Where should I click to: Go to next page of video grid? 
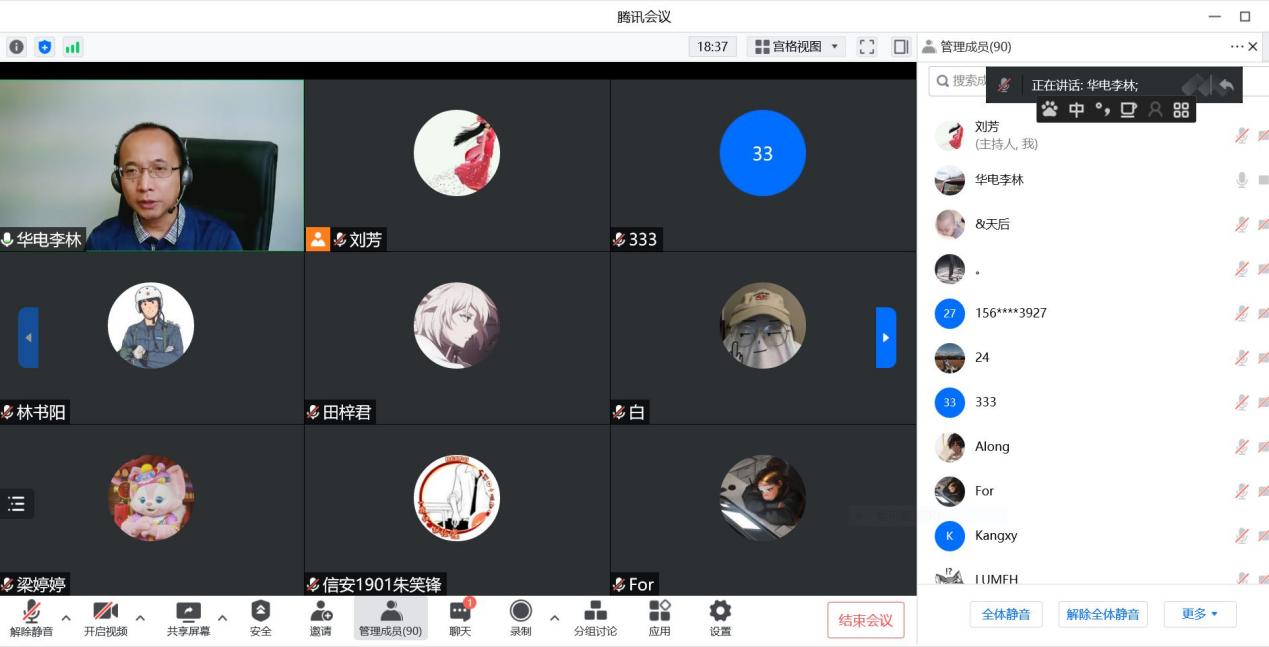coord(885,338)
